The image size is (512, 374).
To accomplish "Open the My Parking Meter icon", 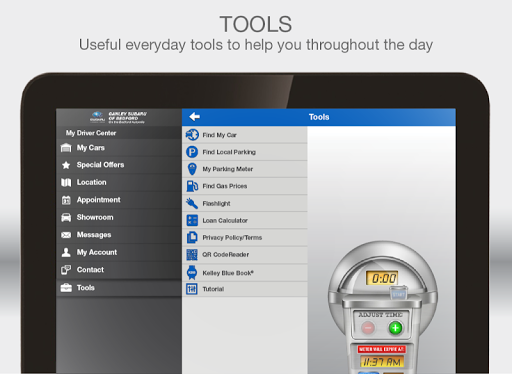I will [x=192, y=169].
